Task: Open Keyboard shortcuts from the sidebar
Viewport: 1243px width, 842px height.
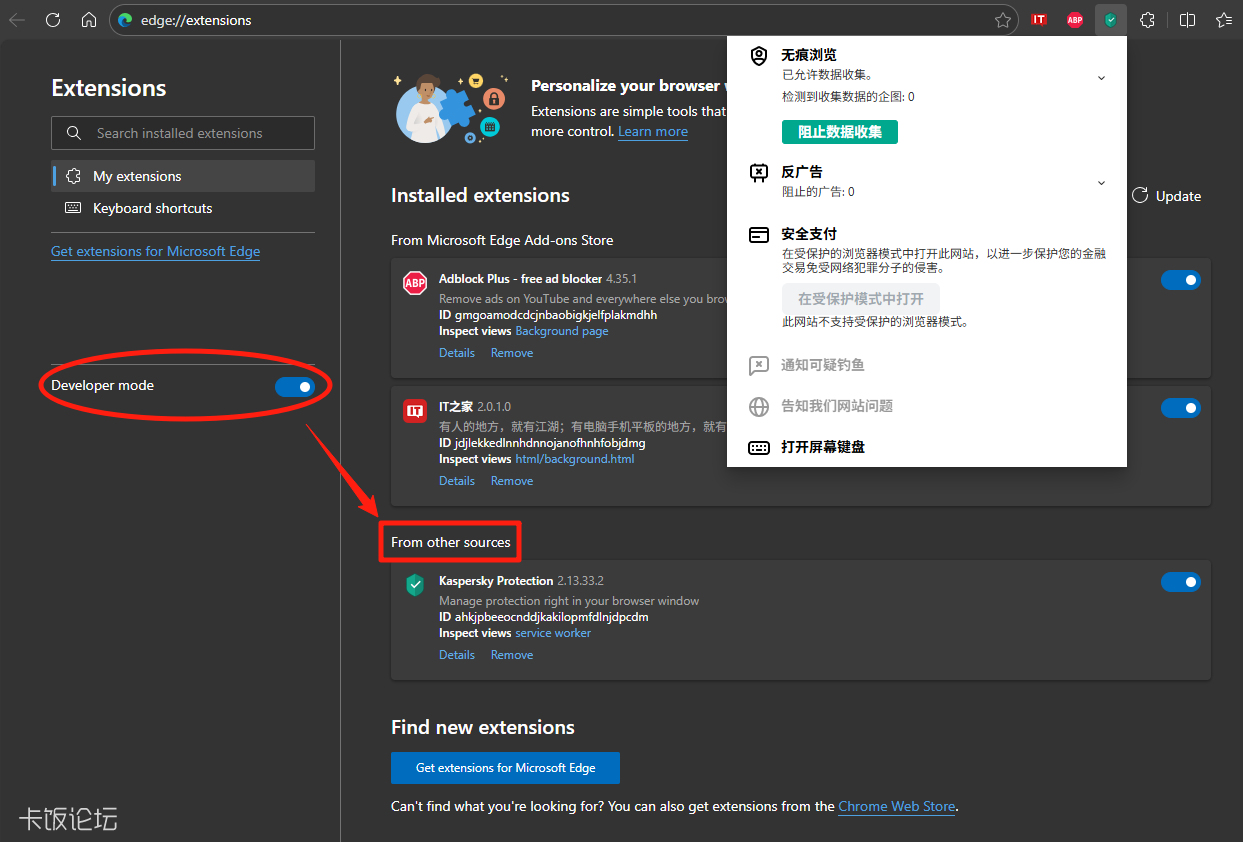Action: 151,208
